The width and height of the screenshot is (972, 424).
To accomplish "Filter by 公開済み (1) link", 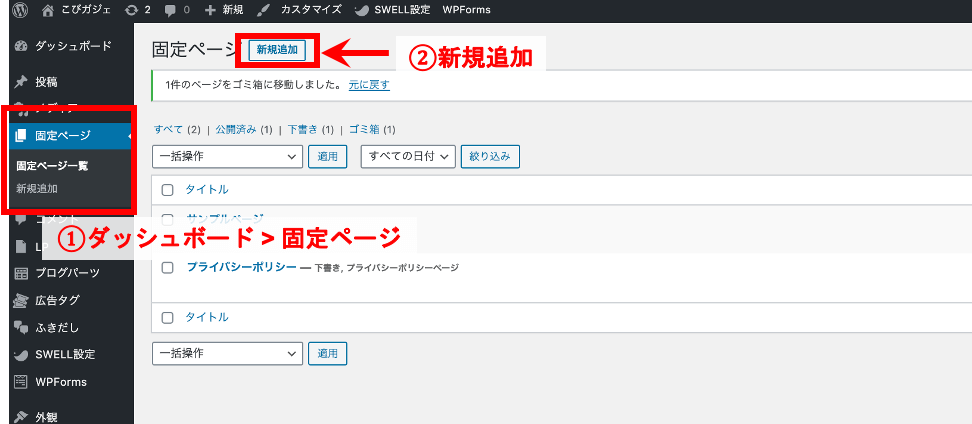I will pyautogui.click(x=244, y=130).
